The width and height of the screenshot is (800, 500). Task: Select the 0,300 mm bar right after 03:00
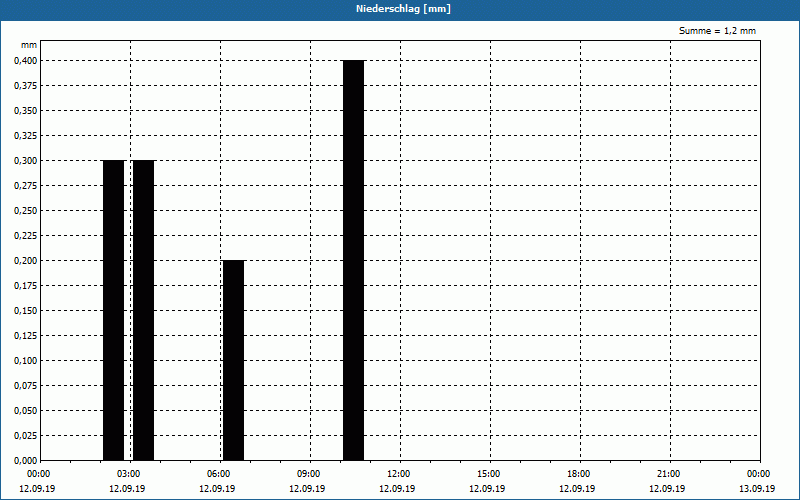(x=143, y=310)
